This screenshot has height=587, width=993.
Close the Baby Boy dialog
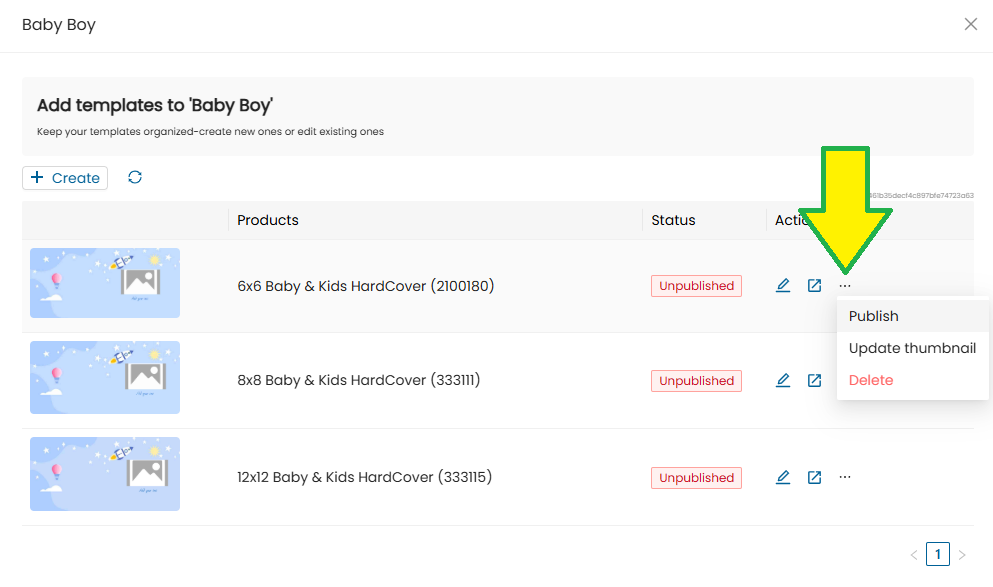pyautogui.click(x=970, y=24)
